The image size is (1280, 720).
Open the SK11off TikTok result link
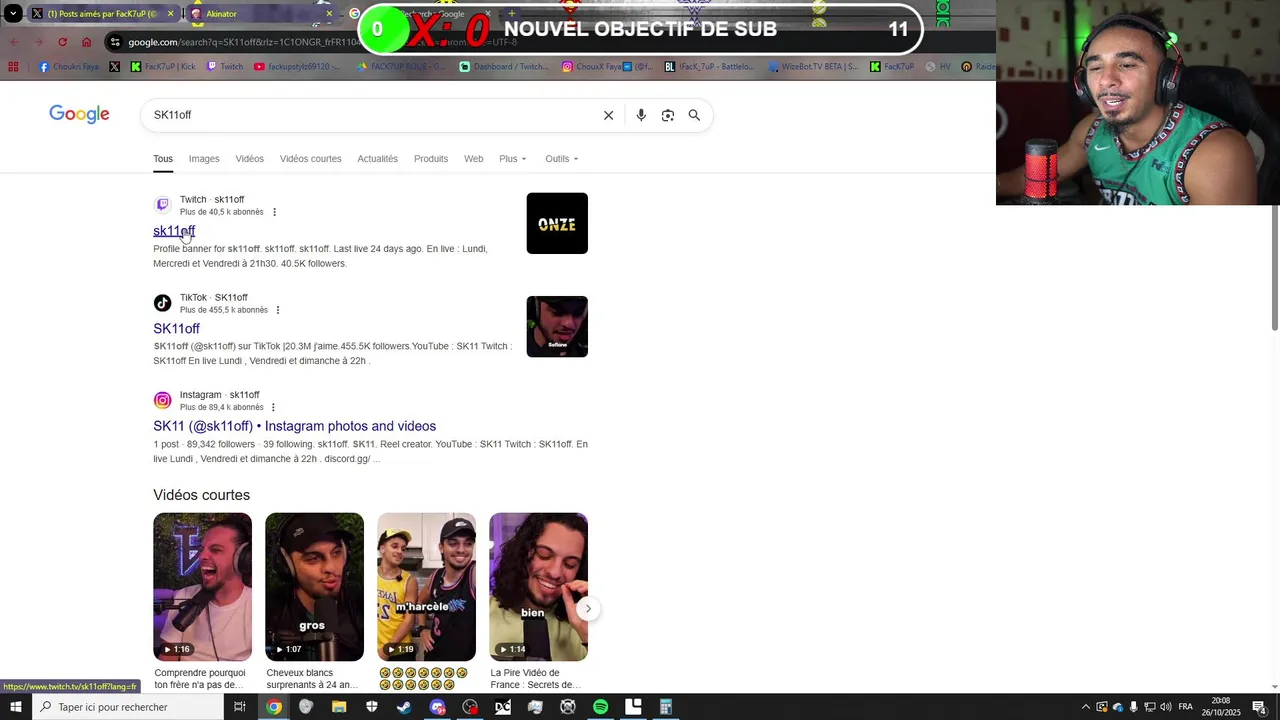point(176,329)
